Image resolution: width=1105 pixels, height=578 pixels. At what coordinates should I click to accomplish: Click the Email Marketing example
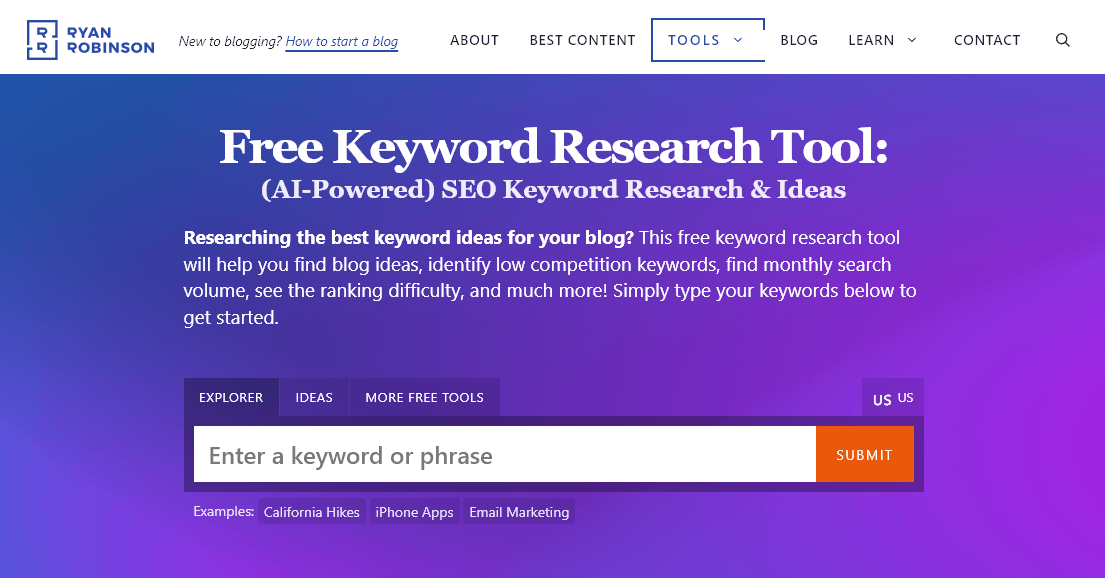[x=518, y=511]
